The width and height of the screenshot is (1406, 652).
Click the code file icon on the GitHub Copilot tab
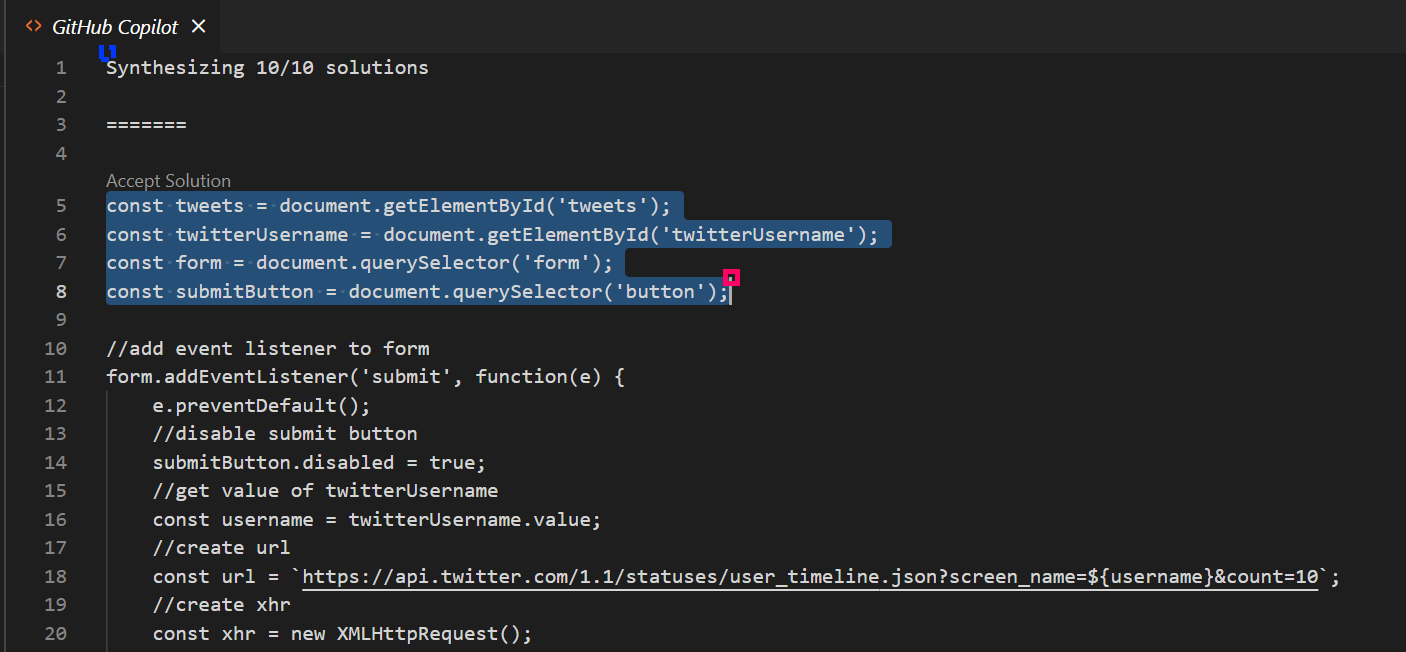point(33,26)
